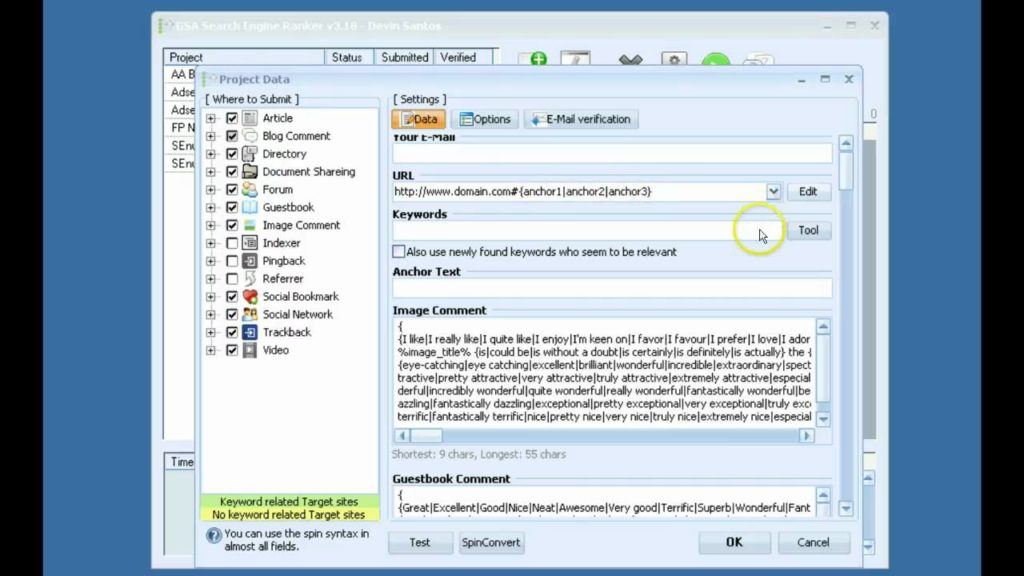Expand the Article tree node

(211, 118)
